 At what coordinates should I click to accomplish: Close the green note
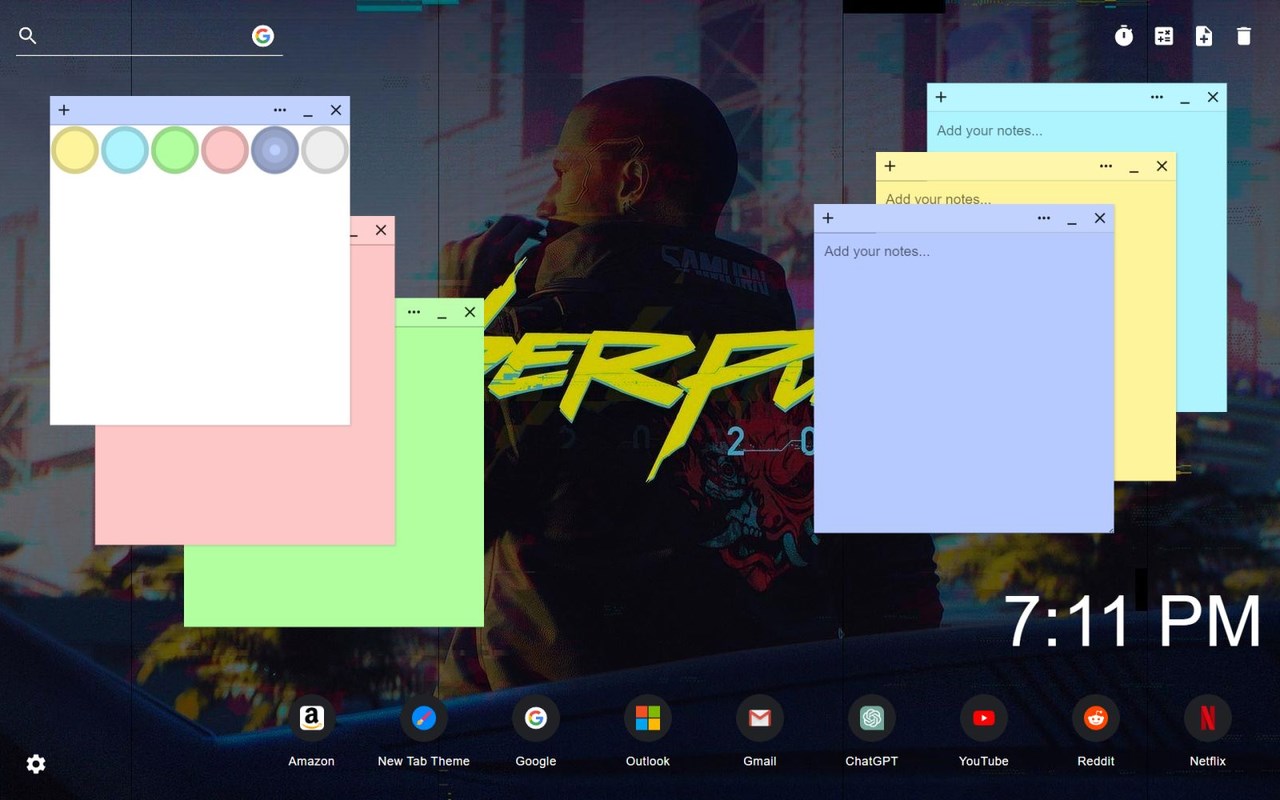(470, 312)
